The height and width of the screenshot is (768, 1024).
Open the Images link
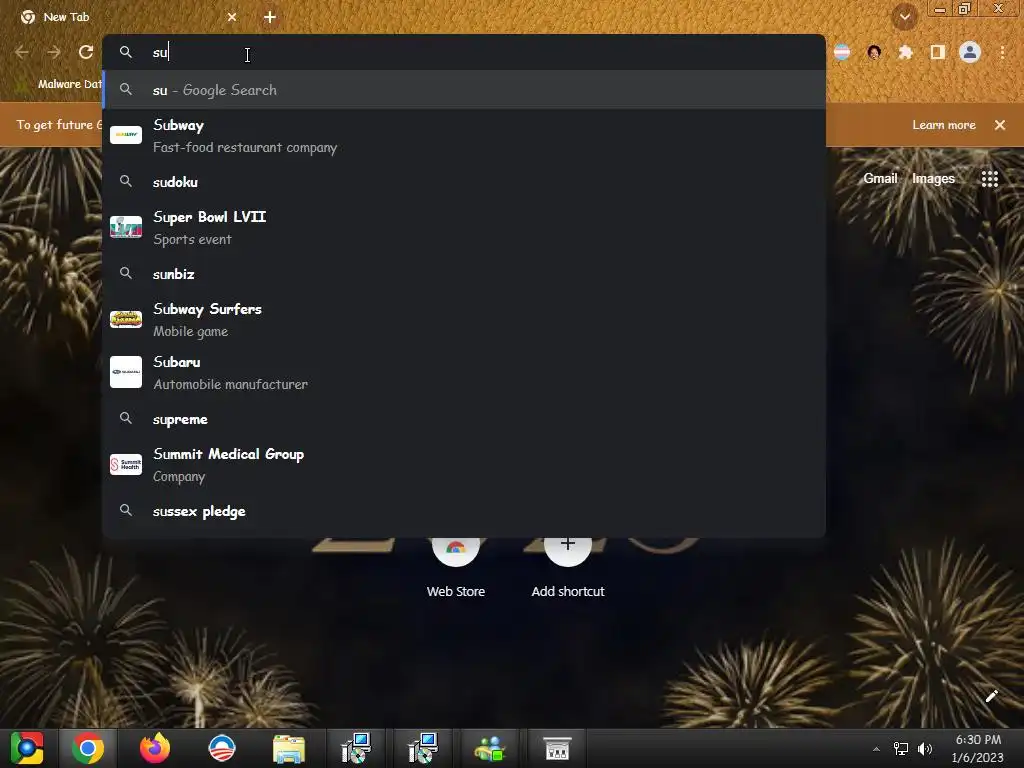tap(933, 178)
